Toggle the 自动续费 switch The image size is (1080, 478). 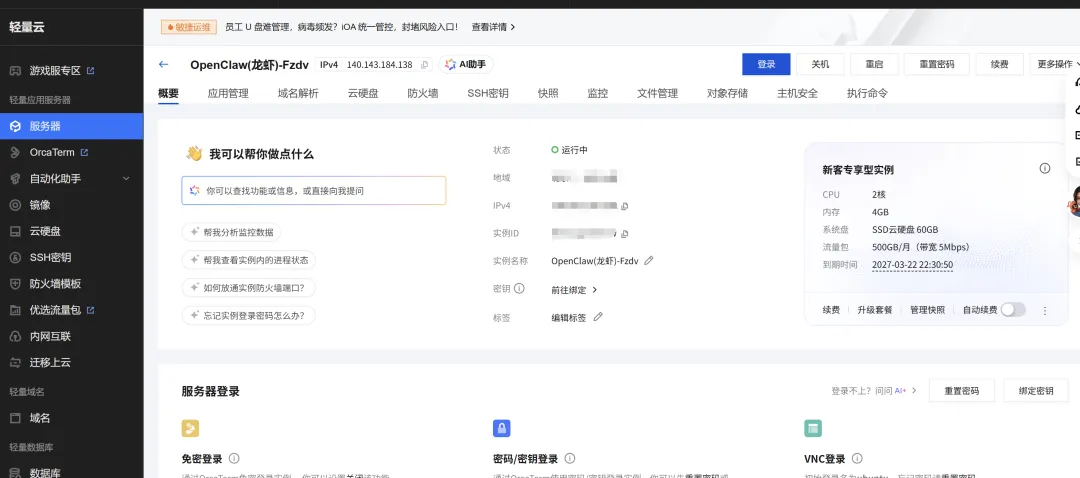(1013, 310)
